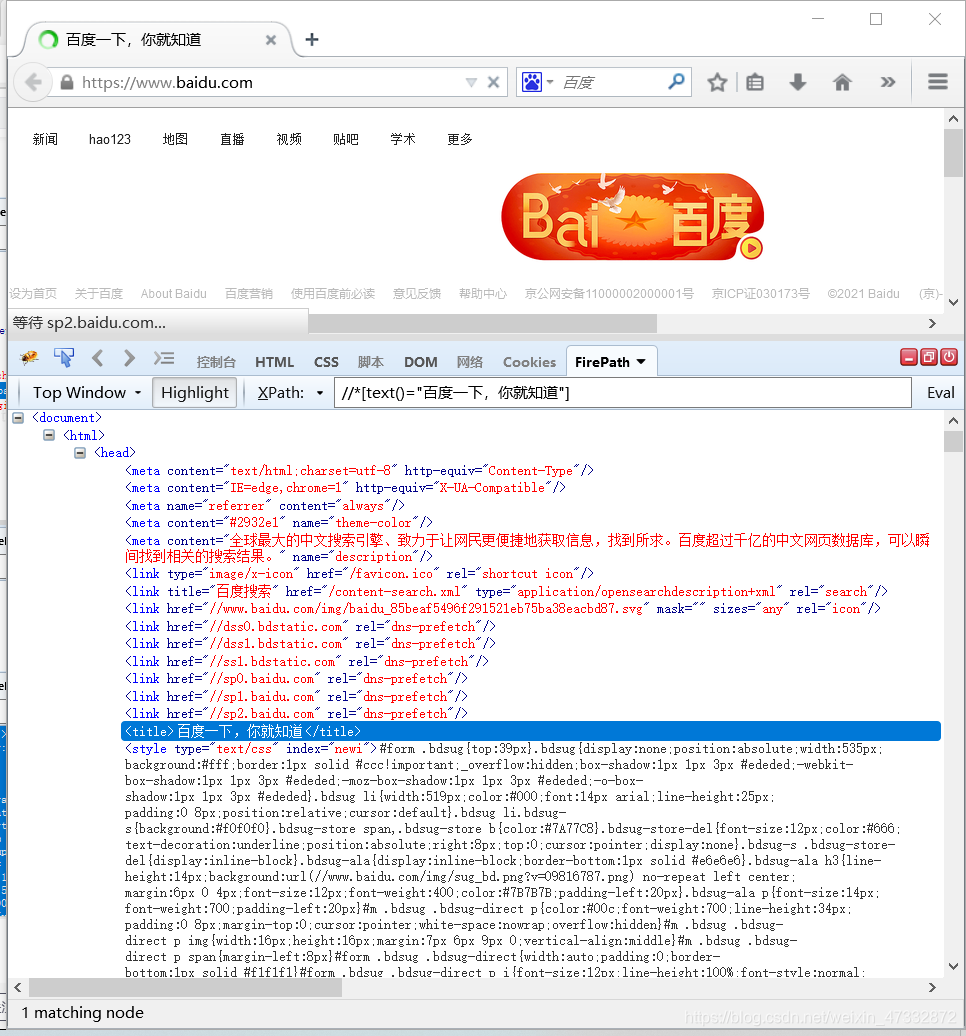Click the About Baidu footer link

tap(173, 294)
